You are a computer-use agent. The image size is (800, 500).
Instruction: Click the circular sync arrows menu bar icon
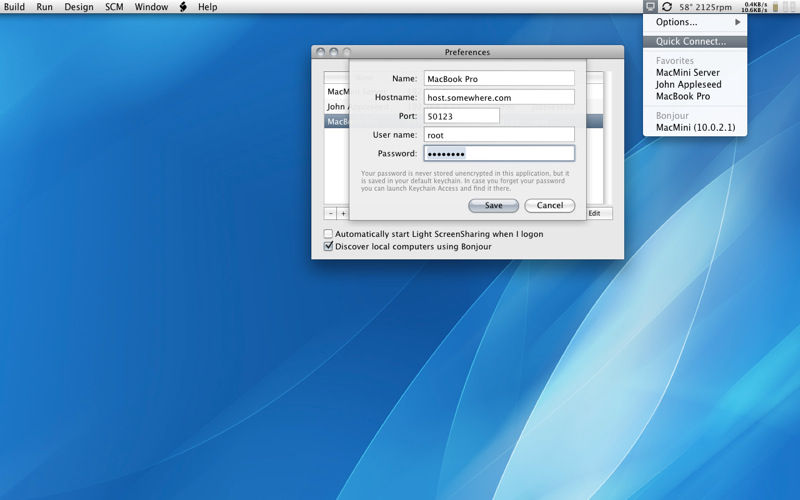point(667,7)
